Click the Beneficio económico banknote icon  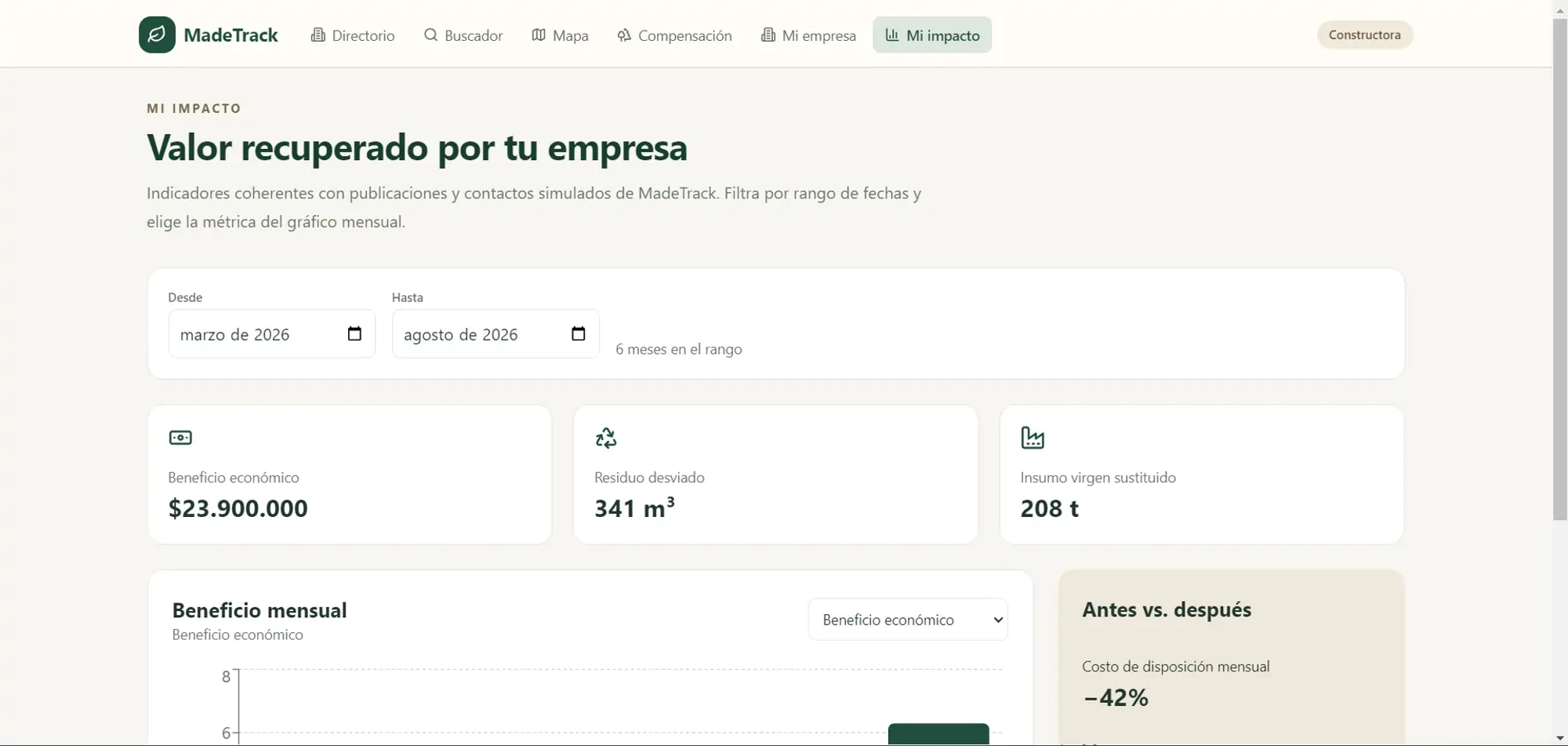180,438
